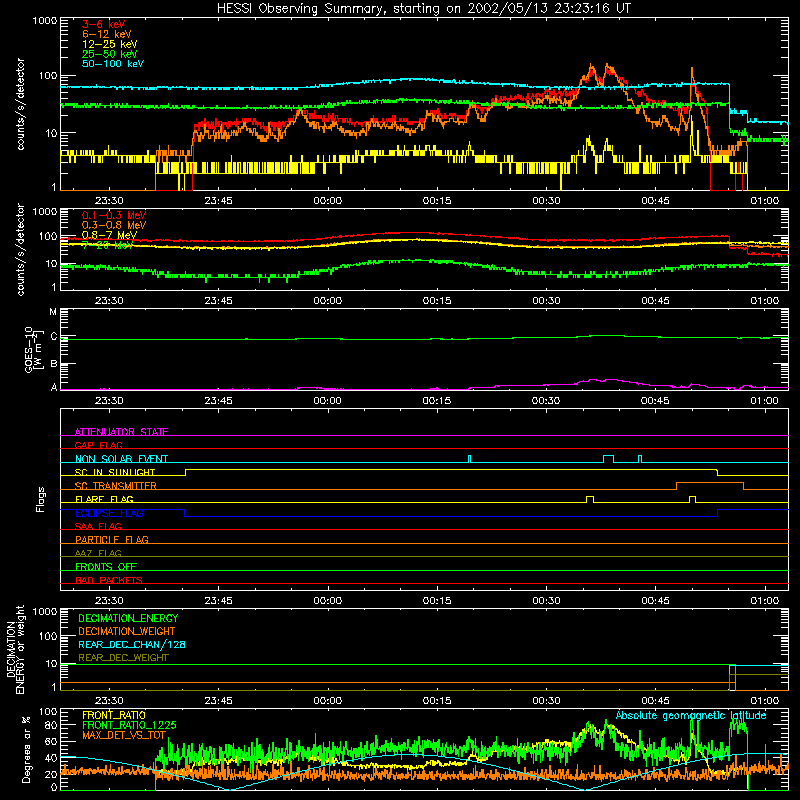Click the FRONT_RATIO legend label

point(114,715)
